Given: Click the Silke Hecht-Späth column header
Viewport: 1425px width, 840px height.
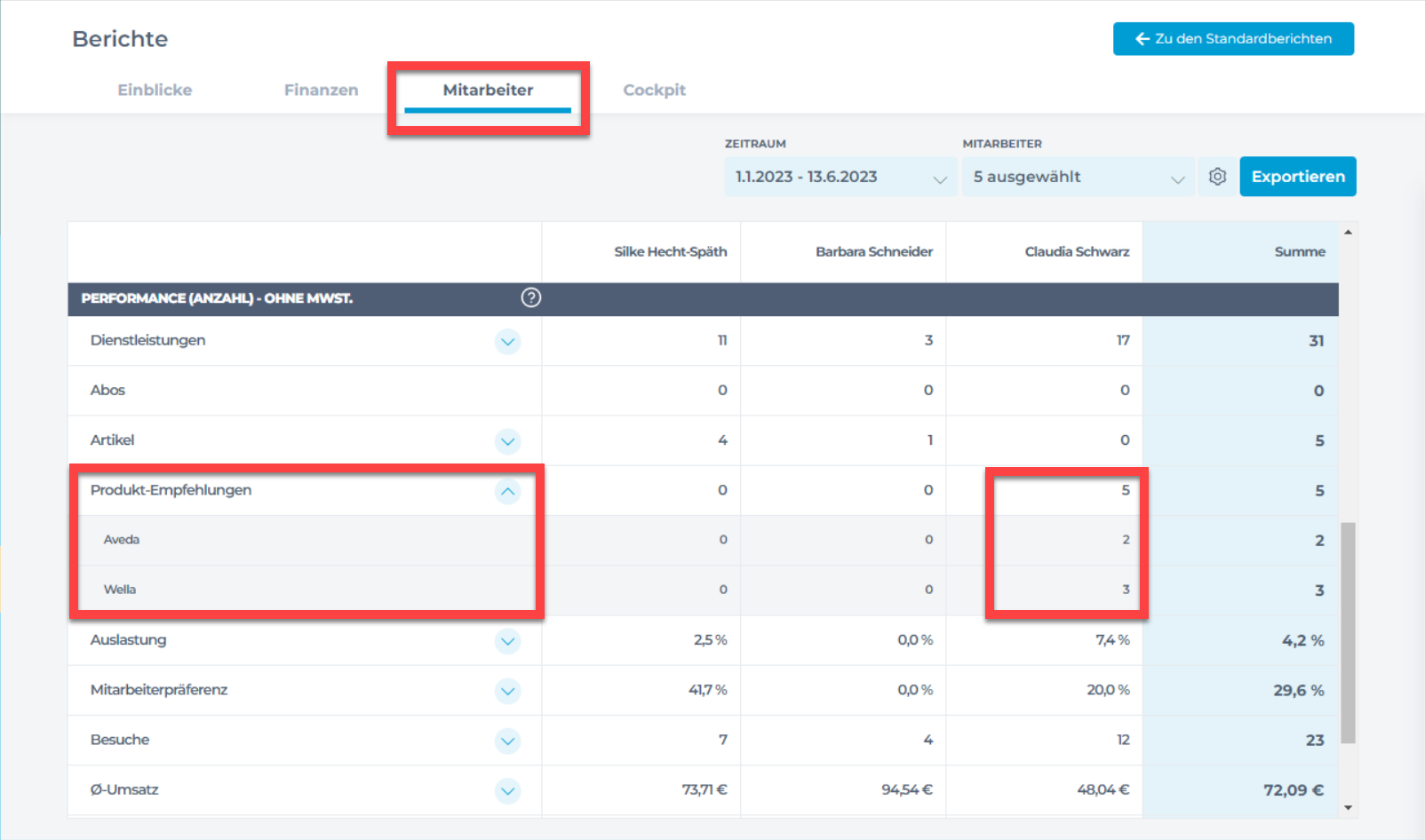Looking at the screenshot, I should click(x=670, y=252).
